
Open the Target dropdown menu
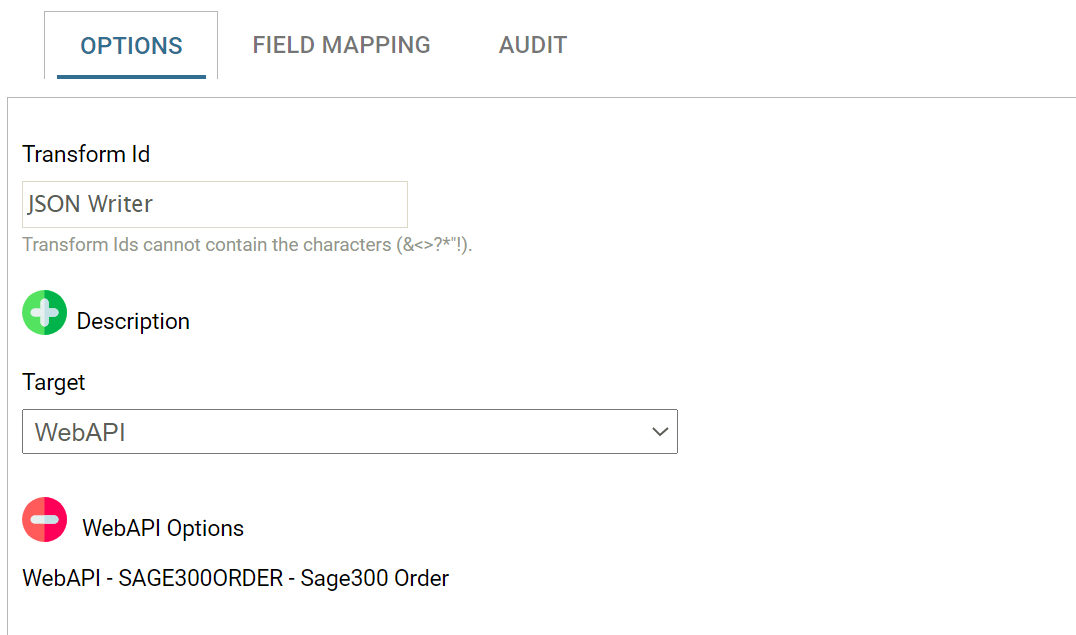pyautogui.click(x=350, y=432)
